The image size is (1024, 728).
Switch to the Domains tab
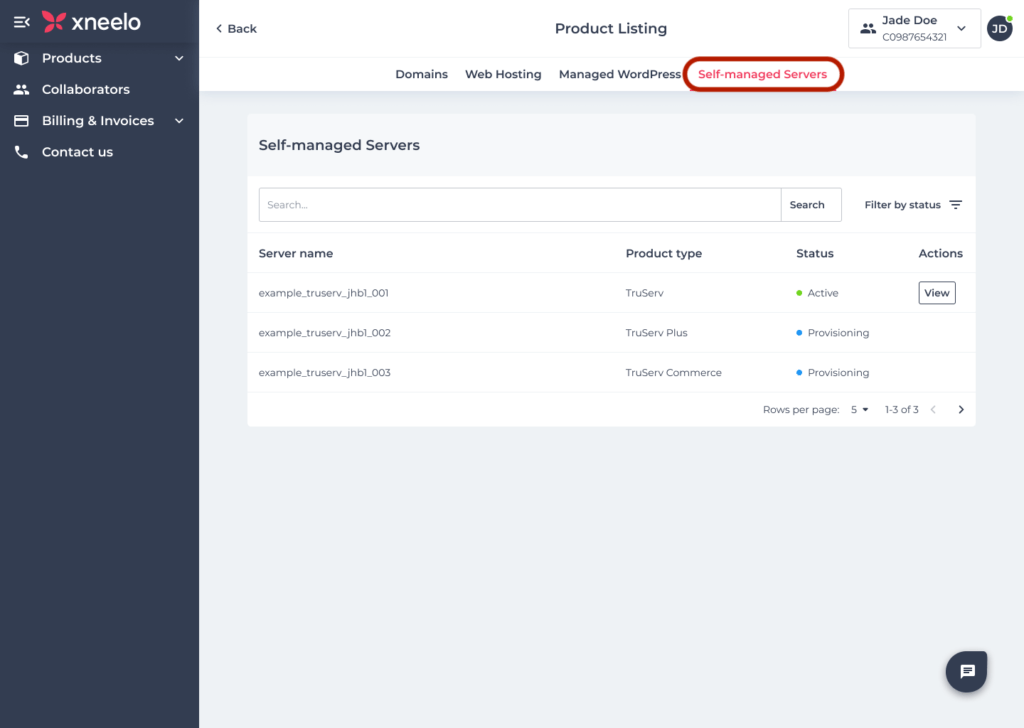coord(421,73)
